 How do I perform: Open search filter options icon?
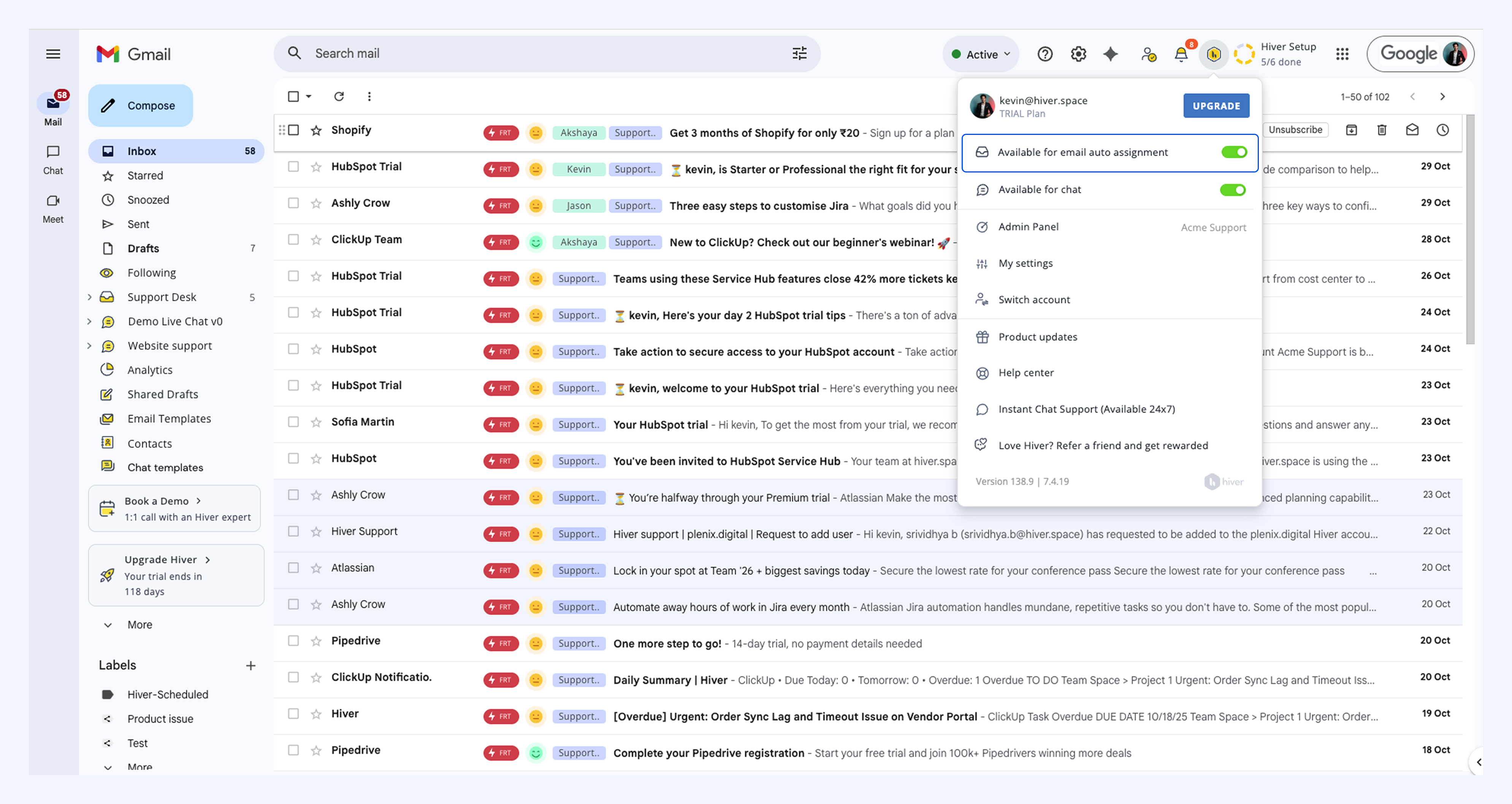point(799,54)
